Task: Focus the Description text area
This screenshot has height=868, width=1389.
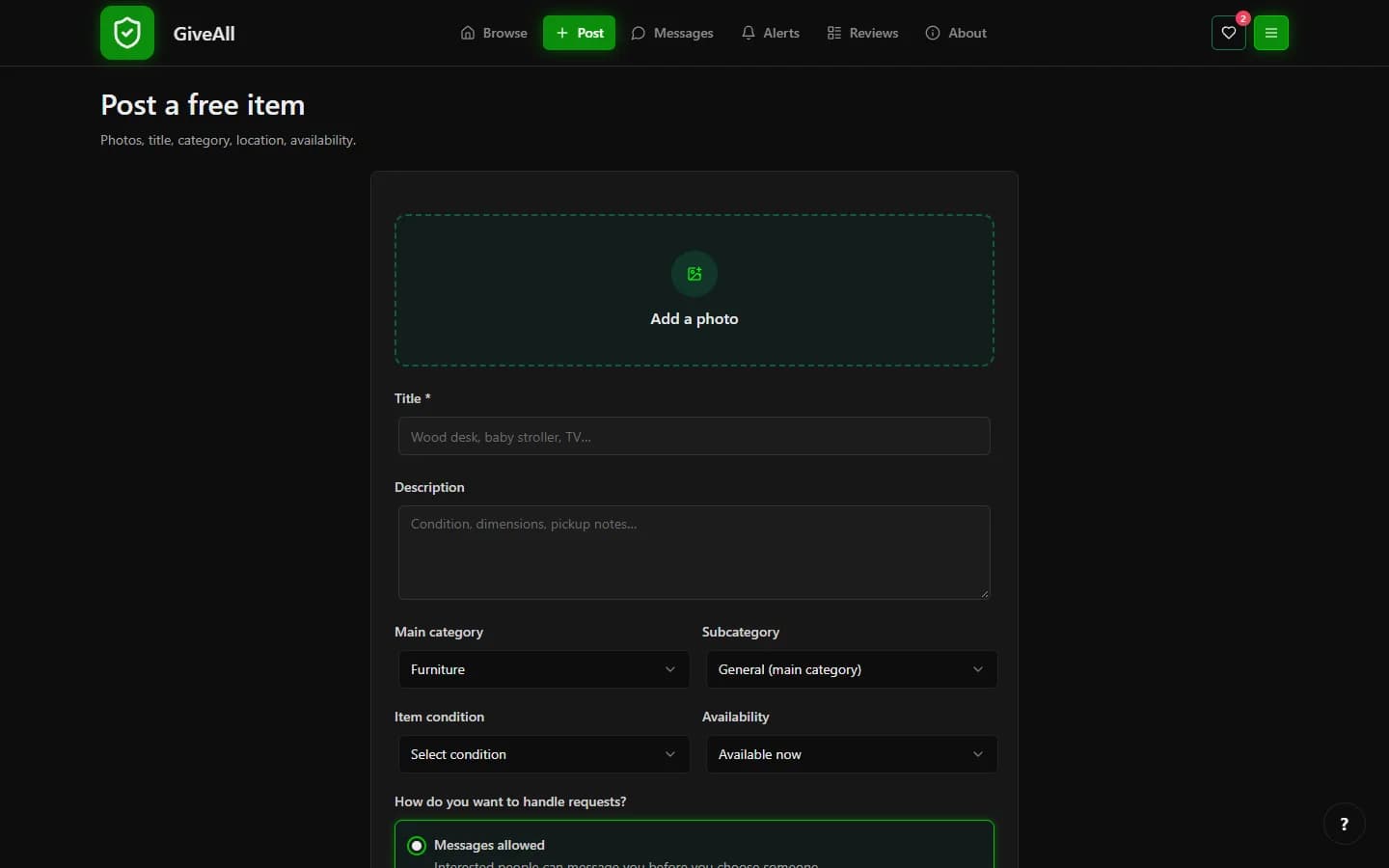Action: click(x=694, y=553)
